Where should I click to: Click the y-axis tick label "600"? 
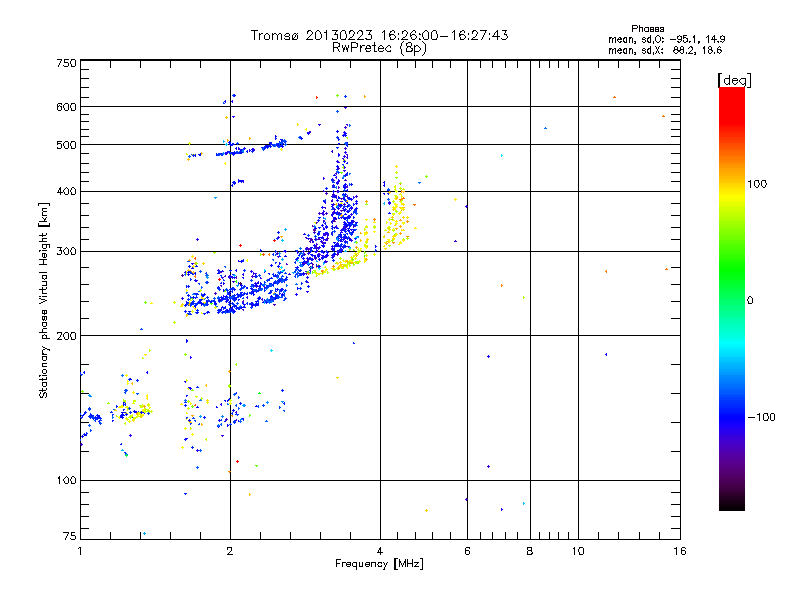[67, 107]
